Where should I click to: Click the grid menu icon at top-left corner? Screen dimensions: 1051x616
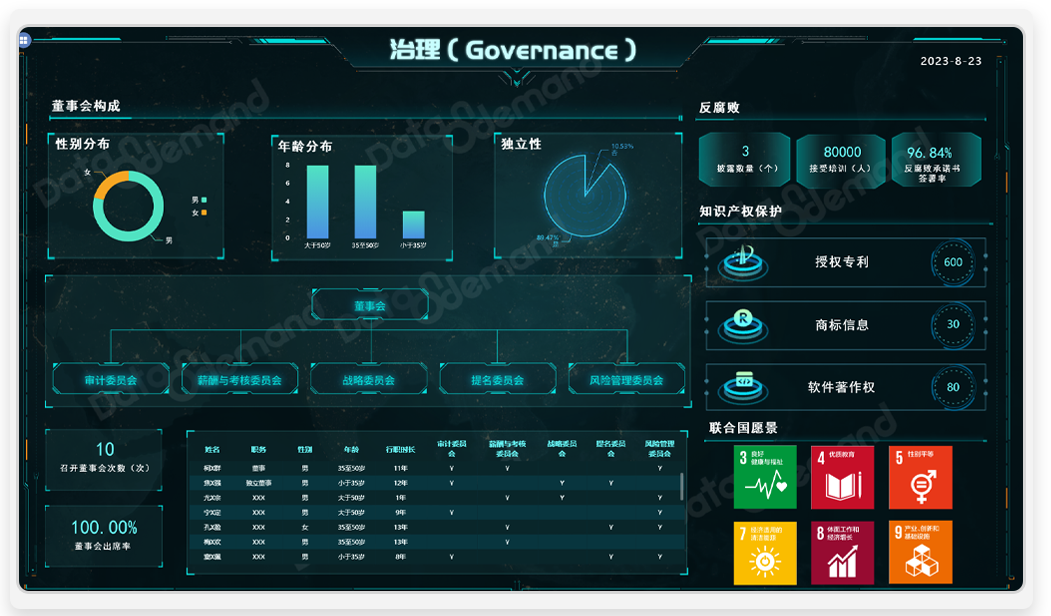click(x=24, y=41)
